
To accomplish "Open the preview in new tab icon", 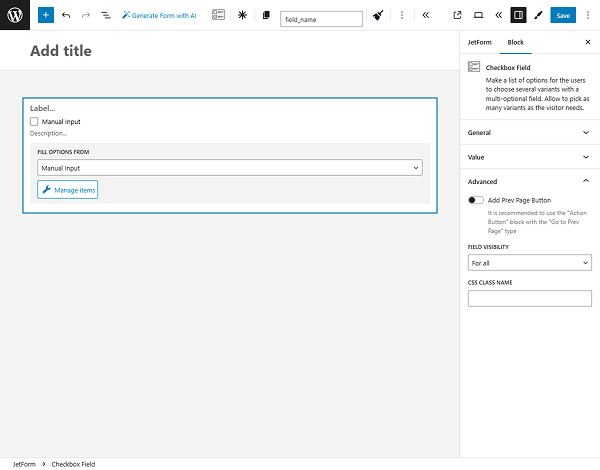I will point(457,15).
